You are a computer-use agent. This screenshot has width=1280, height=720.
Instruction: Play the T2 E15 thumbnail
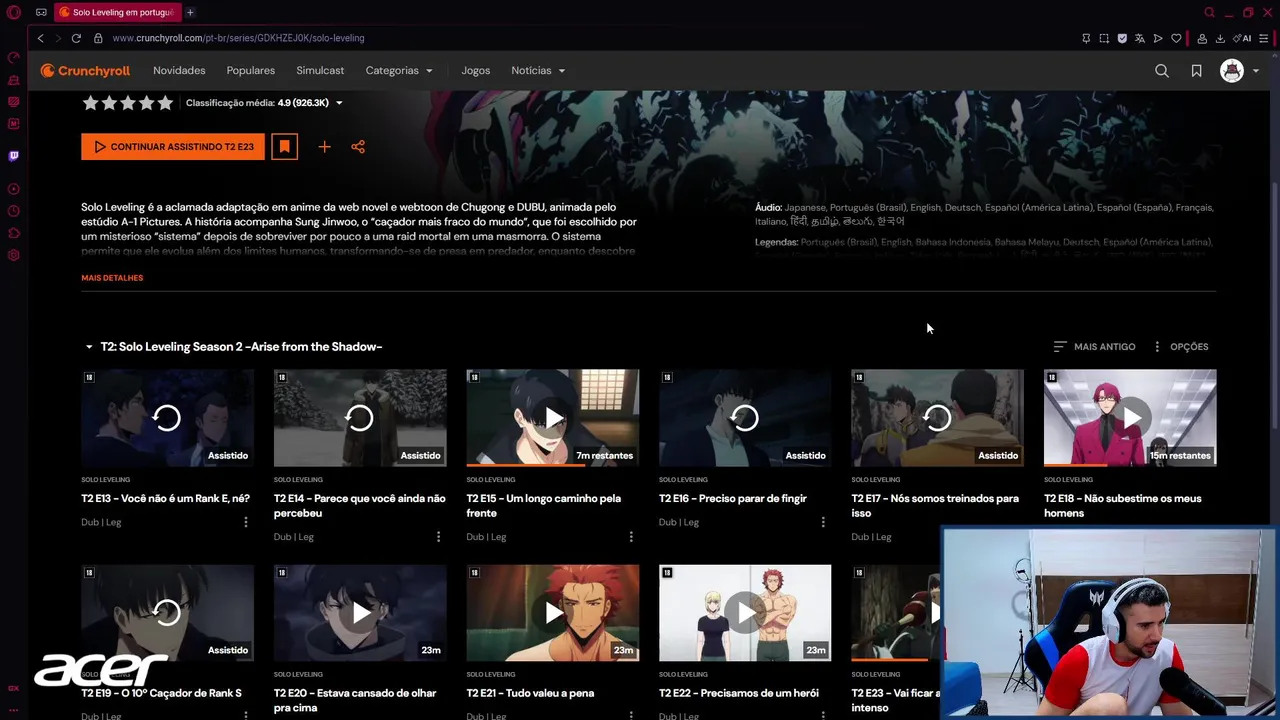pos(552,418)
